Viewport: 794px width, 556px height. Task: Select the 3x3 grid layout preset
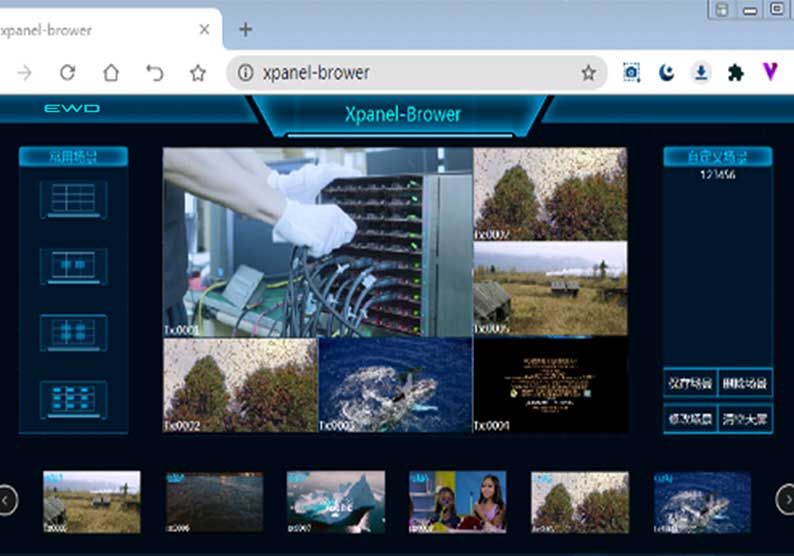coord(73,199)
